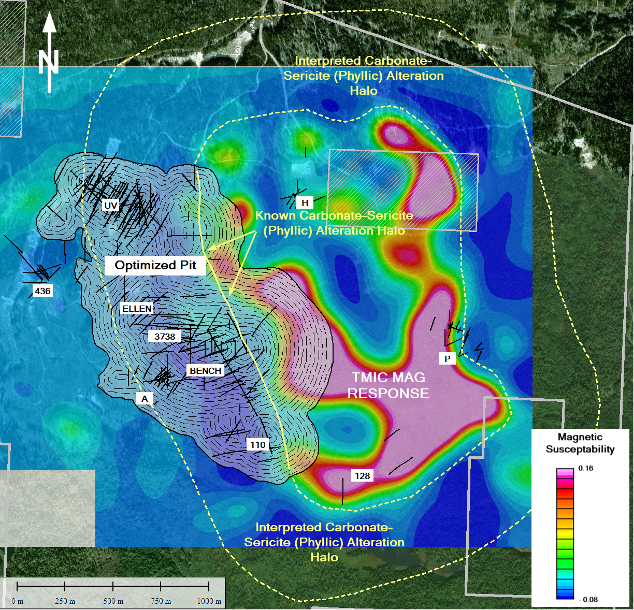The height and width of the screenshot is (610, 634).
Task: Select the 128 label box
Action: pos(362,476)
